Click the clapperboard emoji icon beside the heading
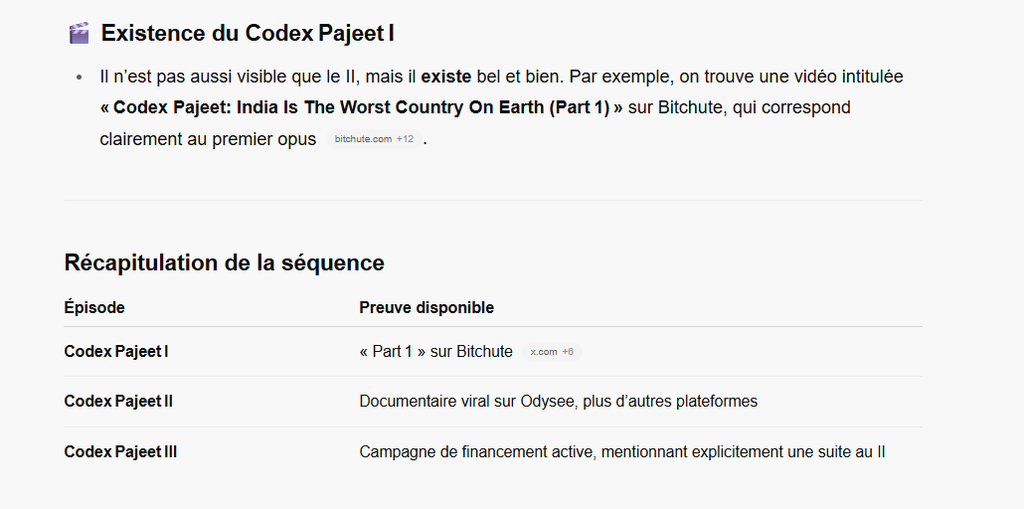 (x=79, y=33)
